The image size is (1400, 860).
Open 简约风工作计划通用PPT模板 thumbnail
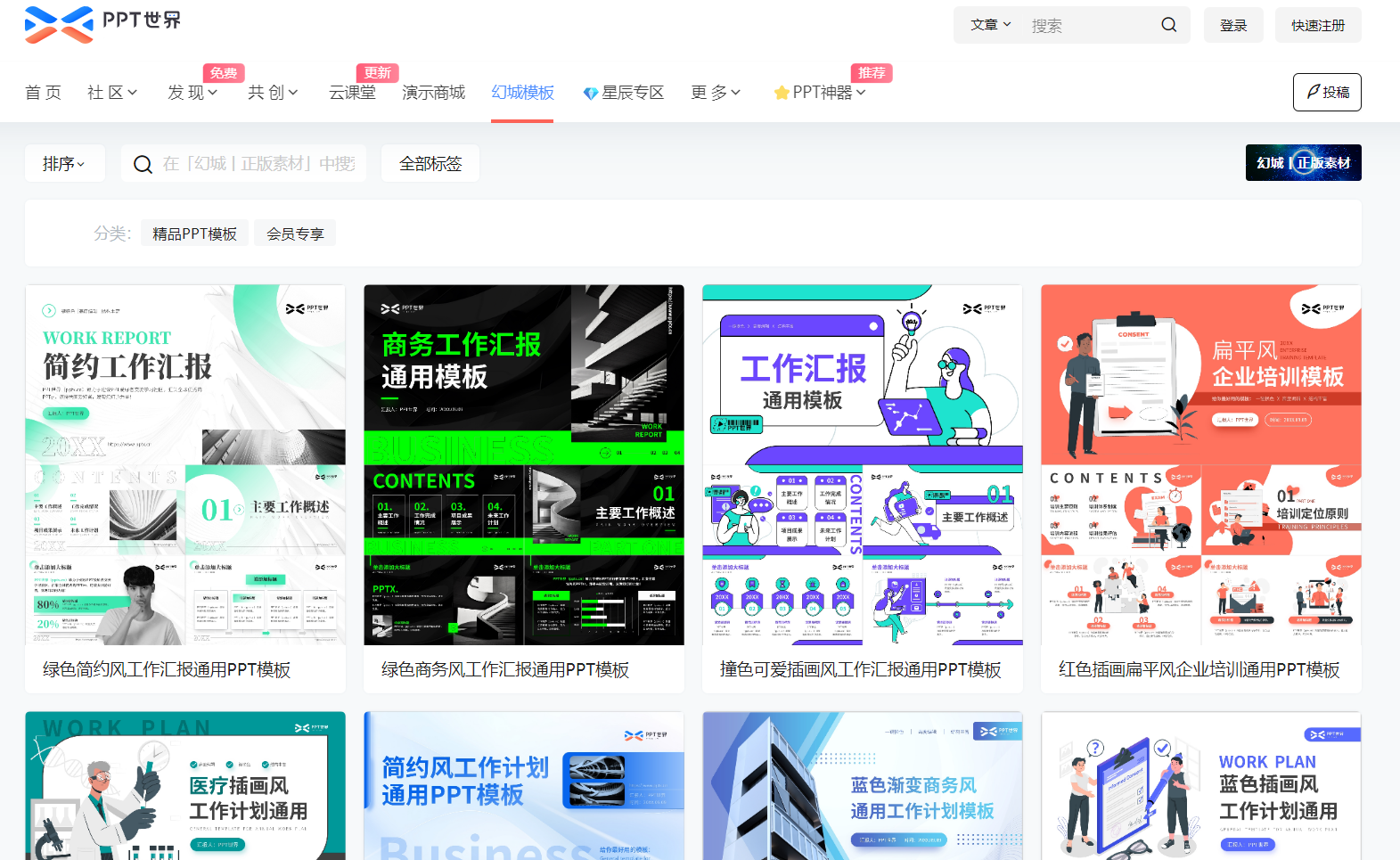(524, 786)
